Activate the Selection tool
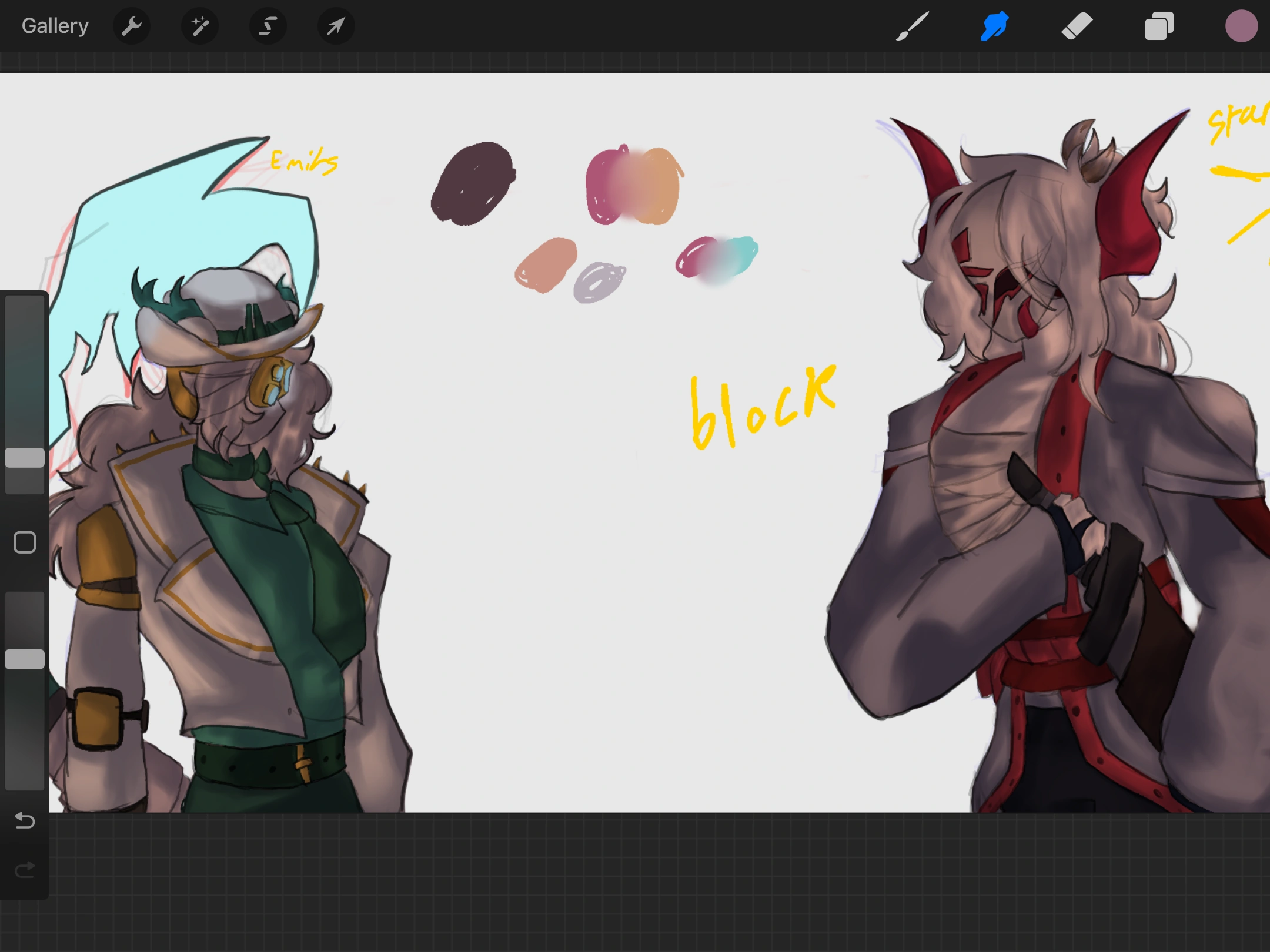Image resolution: width=1270 pixels, height=952 pixels. click(268, 26)
